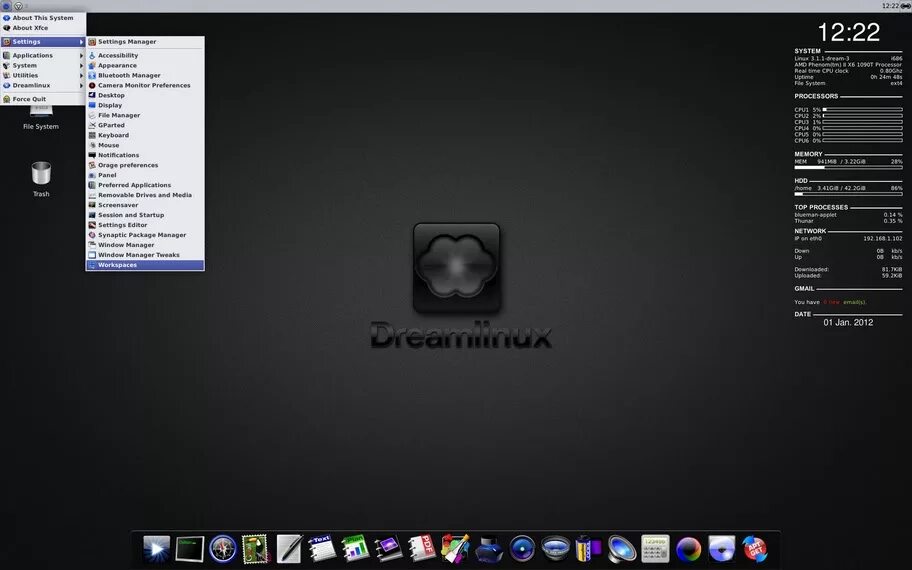Image resolution: width=912 pixels, height=570 pixels.
Task: Select Session and Startup
Action: (145, 215)
